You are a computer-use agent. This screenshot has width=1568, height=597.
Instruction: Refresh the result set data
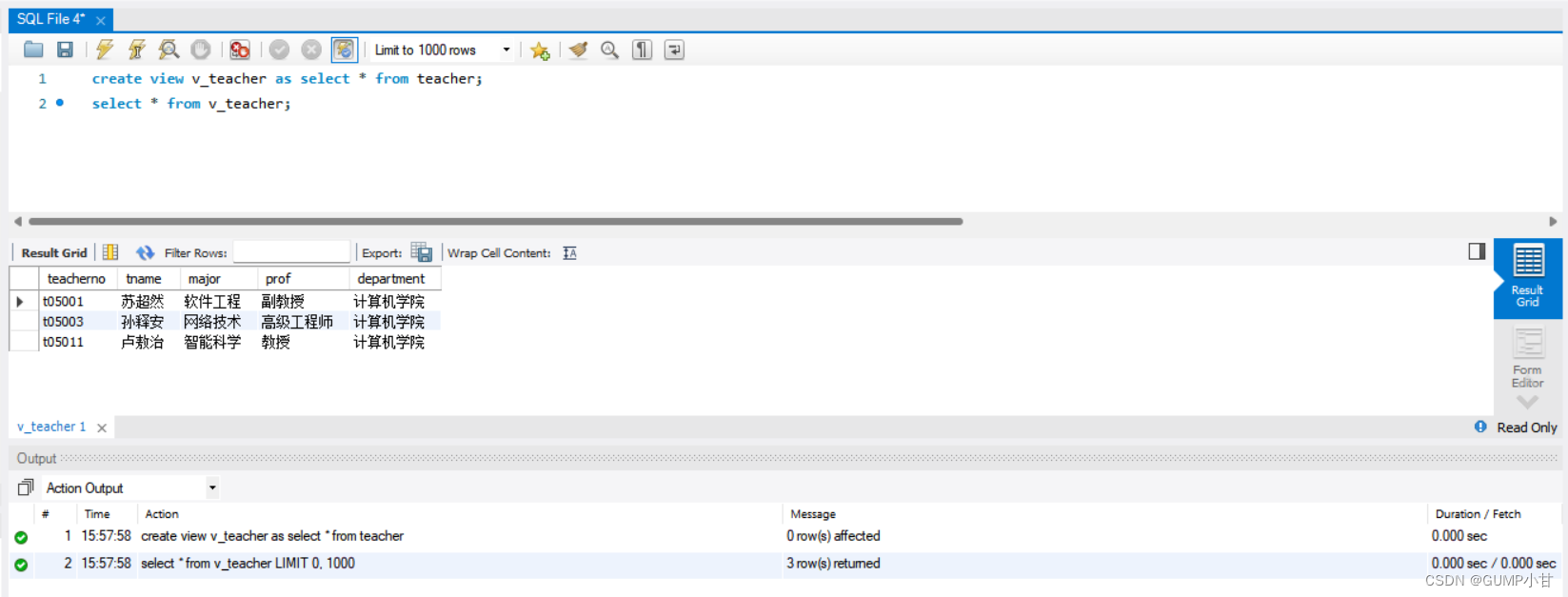pyautogui.click(x=145, y=252)
